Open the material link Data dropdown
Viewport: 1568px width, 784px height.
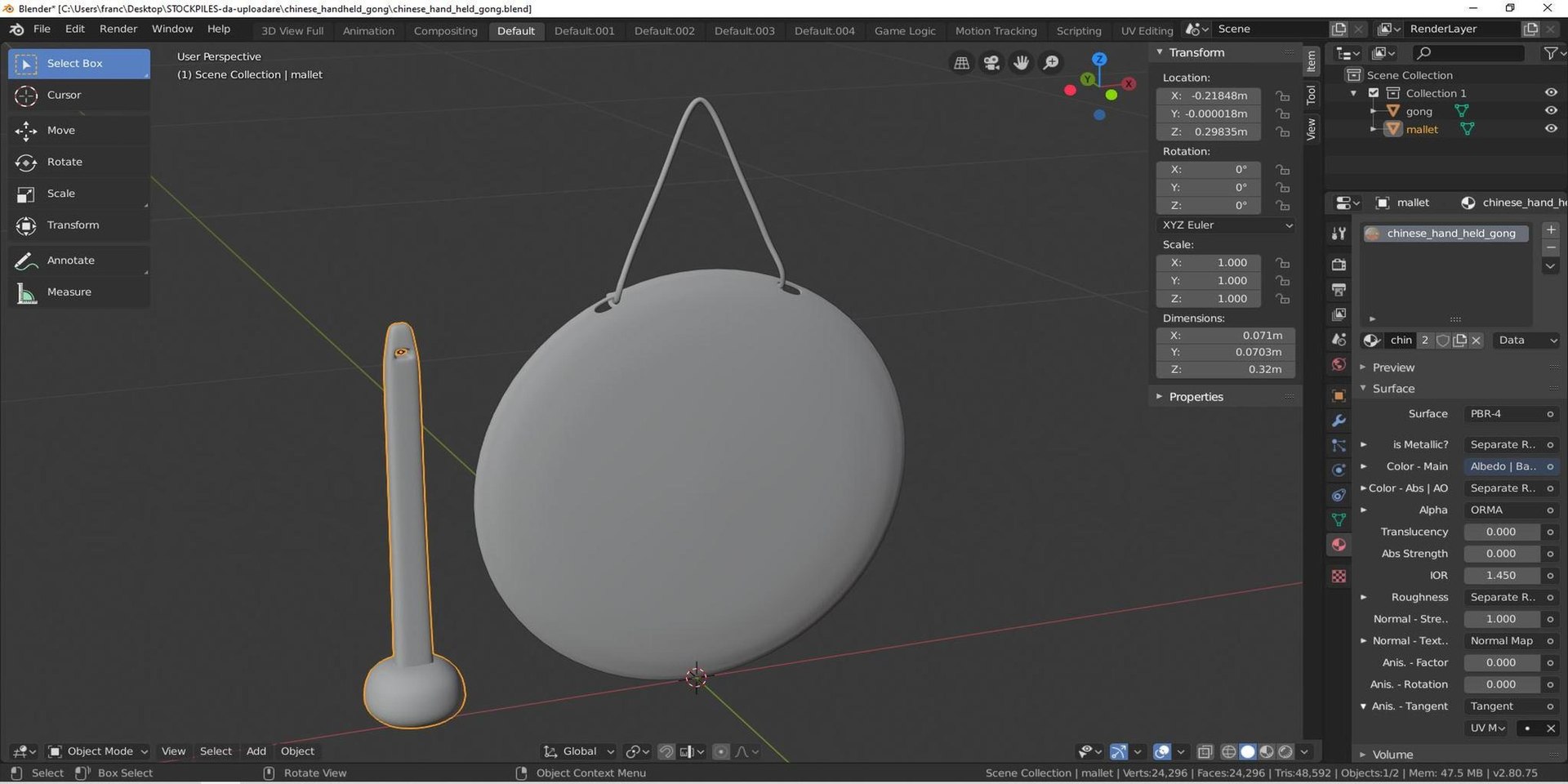(x=1526, y=341)
